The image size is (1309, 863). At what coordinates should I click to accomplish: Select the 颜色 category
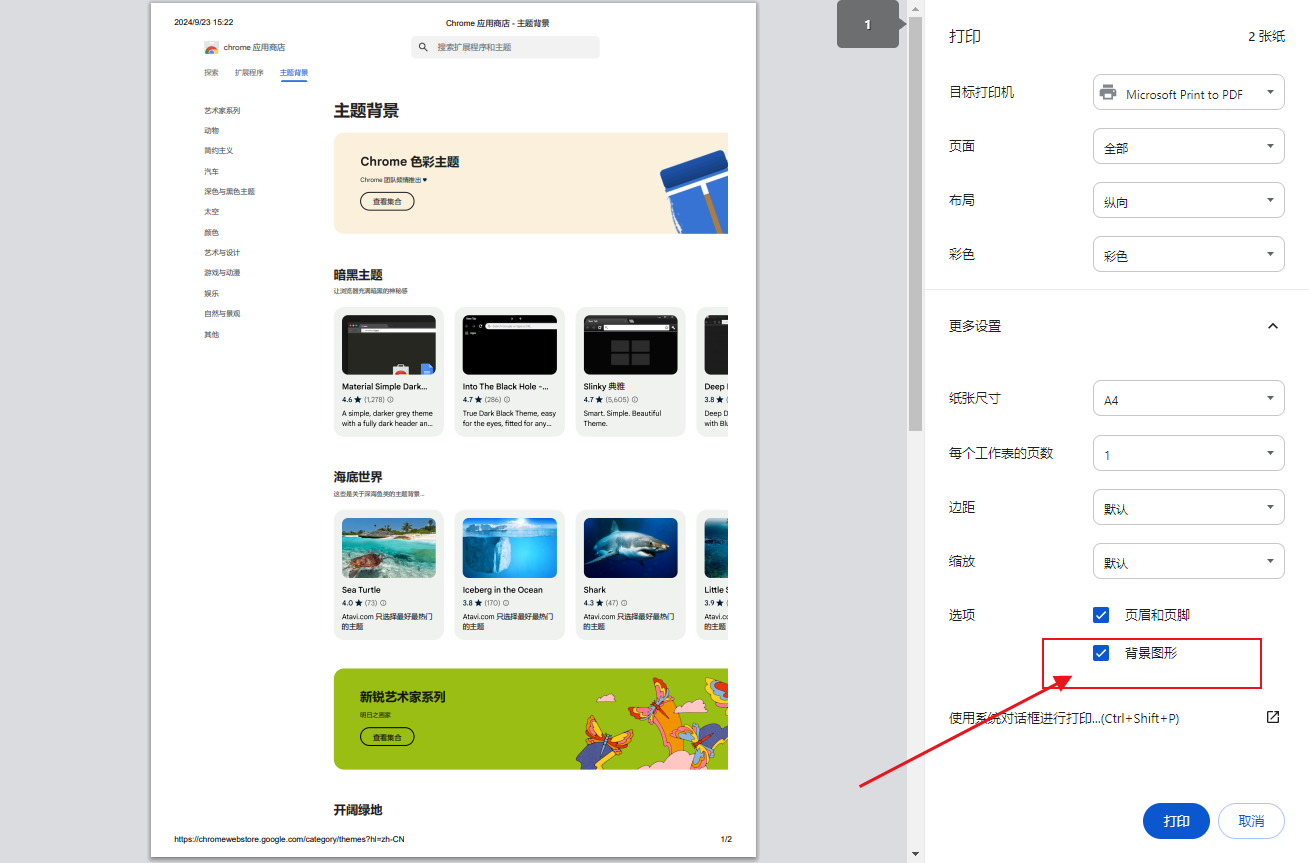click(x=211, y=232)
